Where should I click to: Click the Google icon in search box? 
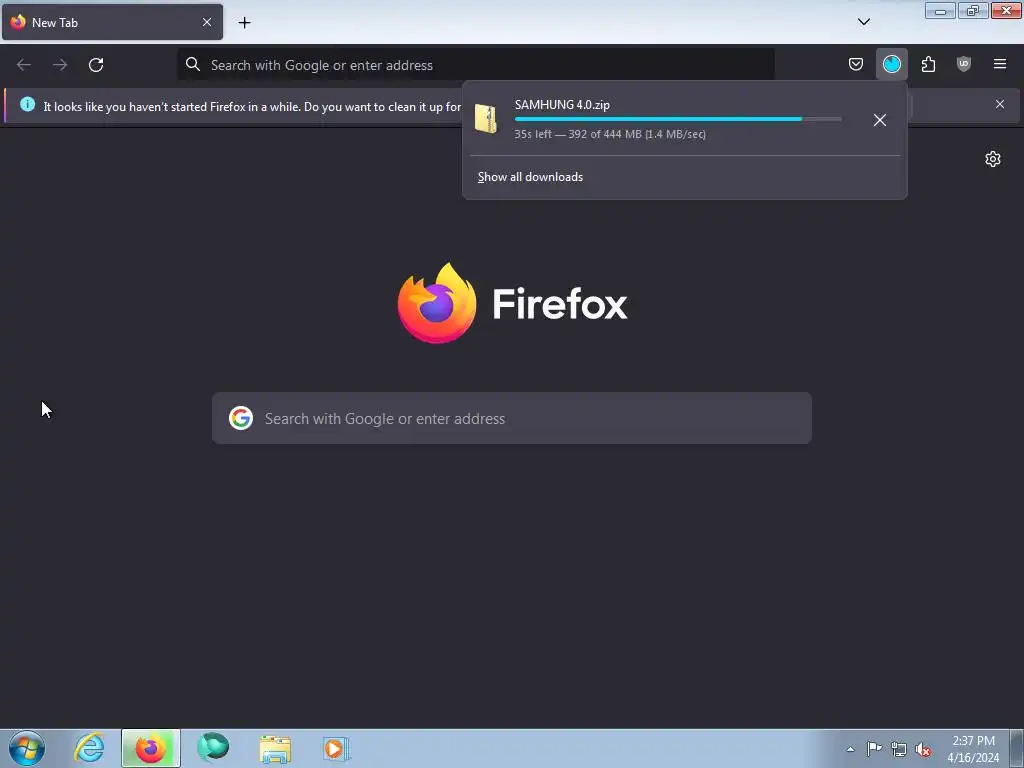pyautogui.click(x=241, y=418)
